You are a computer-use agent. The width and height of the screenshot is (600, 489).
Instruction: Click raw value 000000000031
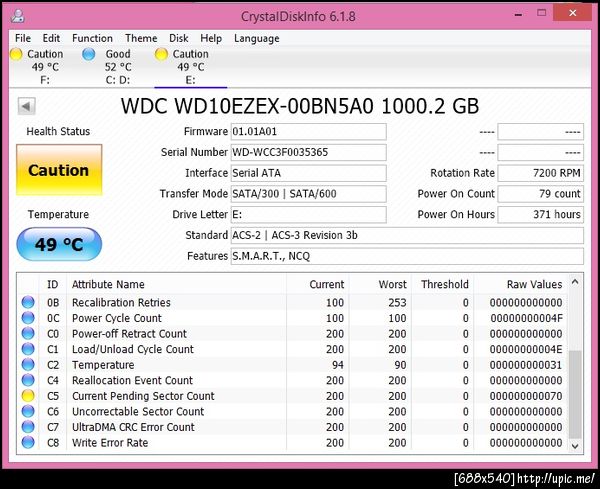pyautogui.click(x=526, y=365)
